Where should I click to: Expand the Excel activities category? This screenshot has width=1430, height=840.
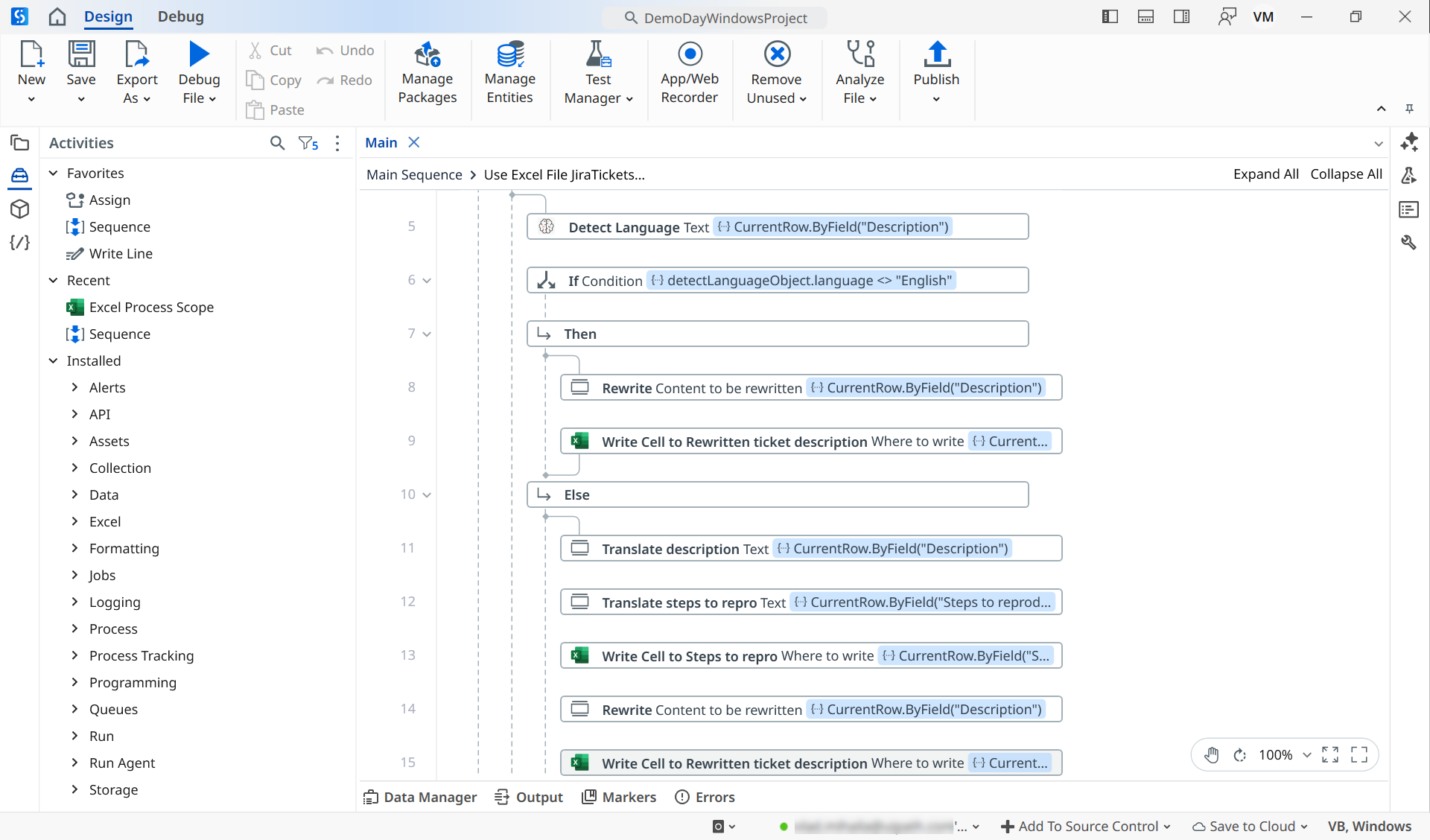(x=74, y=521)
